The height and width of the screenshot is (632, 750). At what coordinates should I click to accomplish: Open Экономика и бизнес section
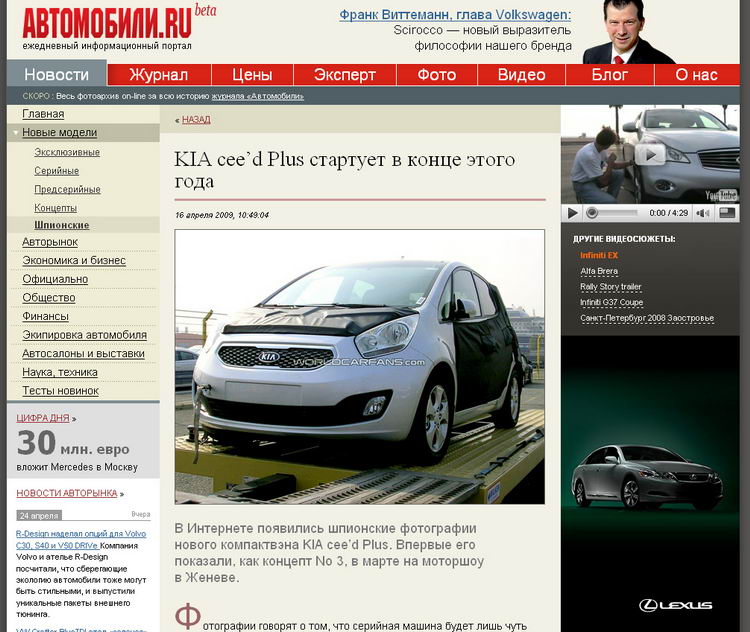(x=74, y=260)
